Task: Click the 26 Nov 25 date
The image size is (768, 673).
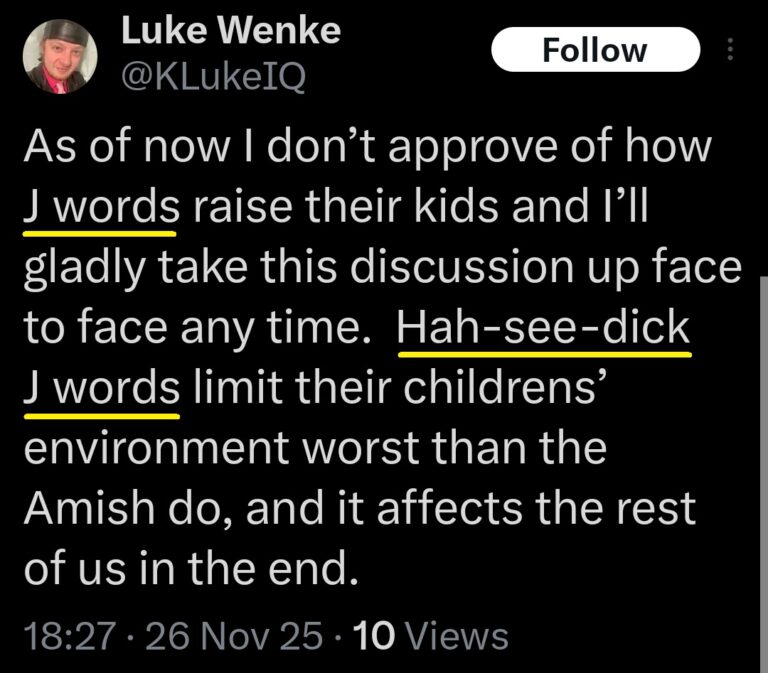Action: point(236,636)
